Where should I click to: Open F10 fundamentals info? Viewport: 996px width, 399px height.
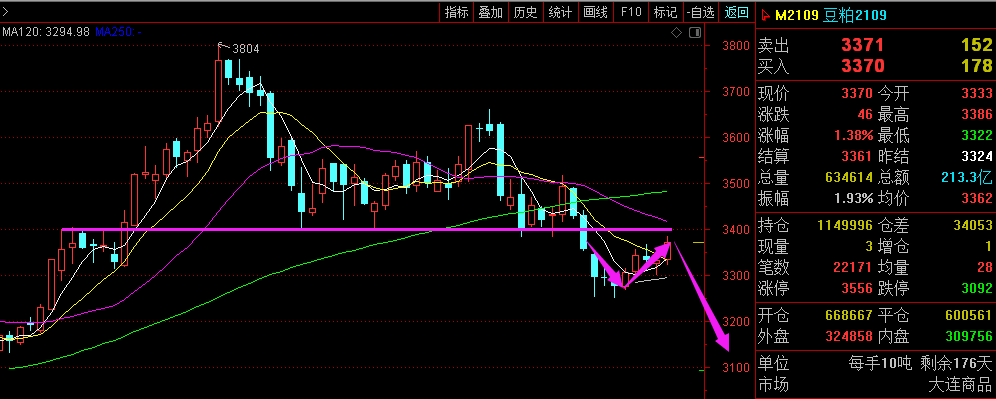631,12
